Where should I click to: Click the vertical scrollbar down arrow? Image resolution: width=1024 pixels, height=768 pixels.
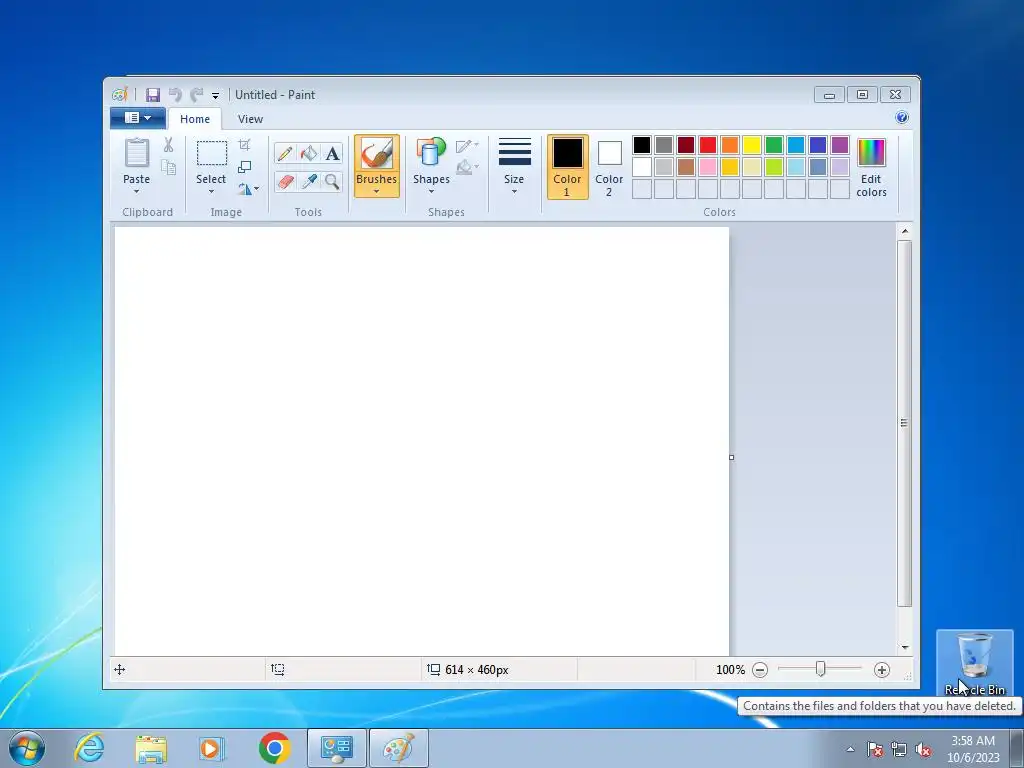pos(904,647)
